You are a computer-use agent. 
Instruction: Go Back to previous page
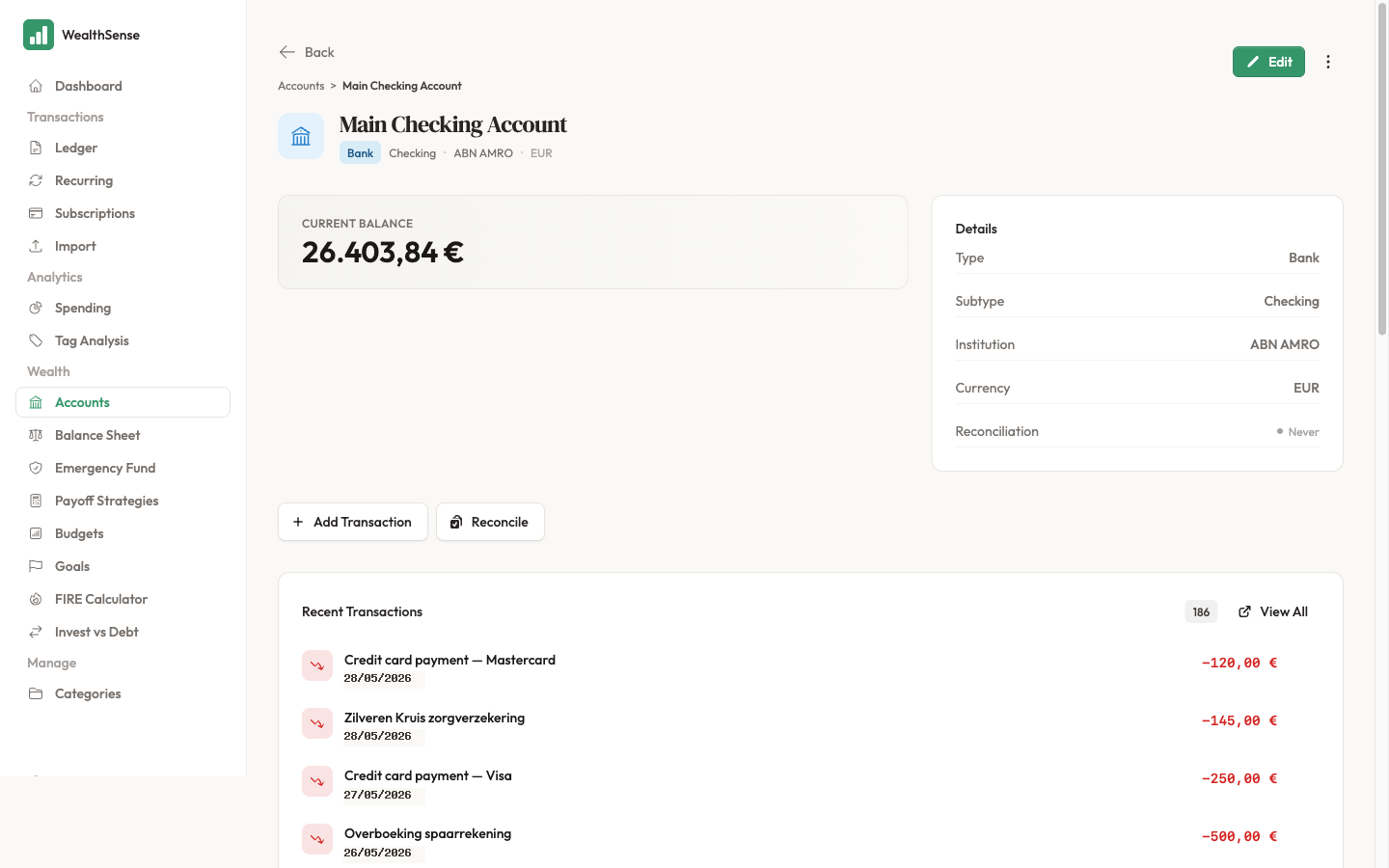[x=307, y=52]
